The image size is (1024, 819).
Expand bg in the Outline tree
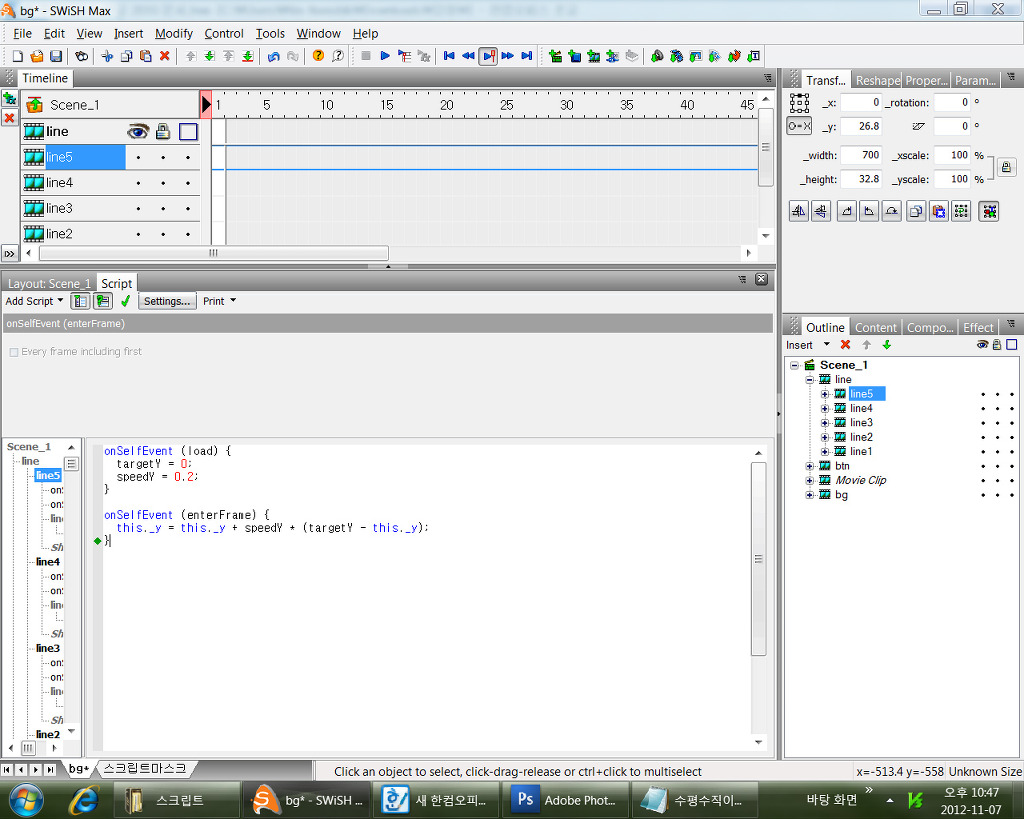tap(809, 494)
